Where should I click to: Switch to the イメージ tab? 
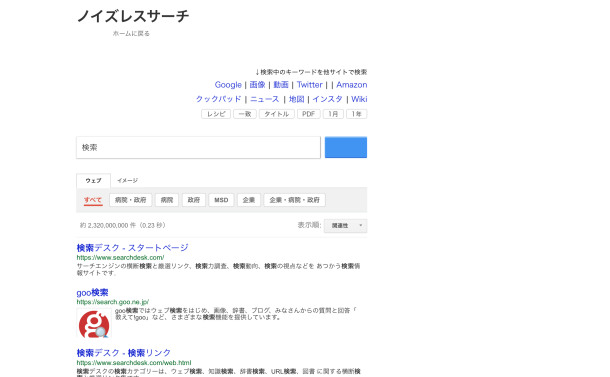click(x=128, y=181)
